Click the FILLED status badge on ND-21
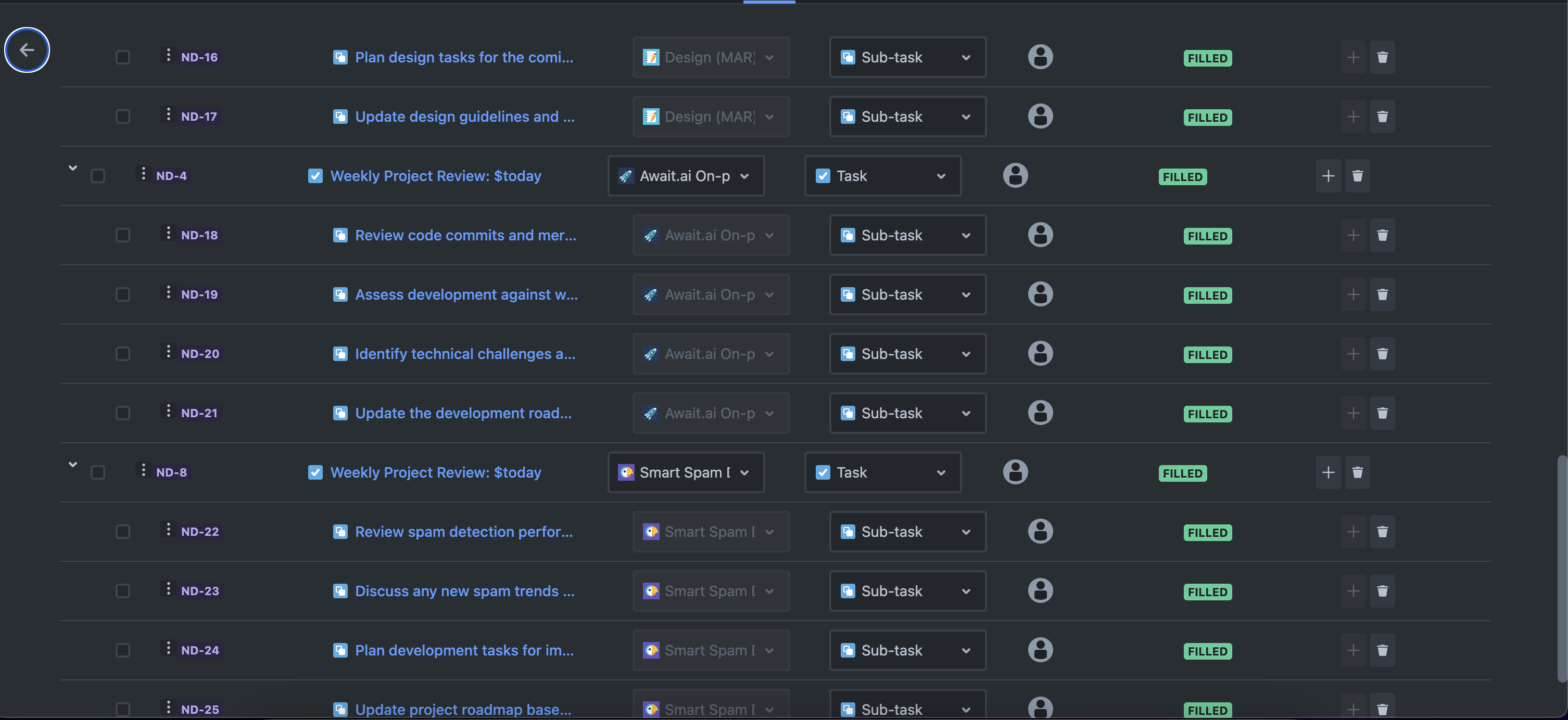The height and width of the screenshot is (720, 1568). tap(1207, 414)
